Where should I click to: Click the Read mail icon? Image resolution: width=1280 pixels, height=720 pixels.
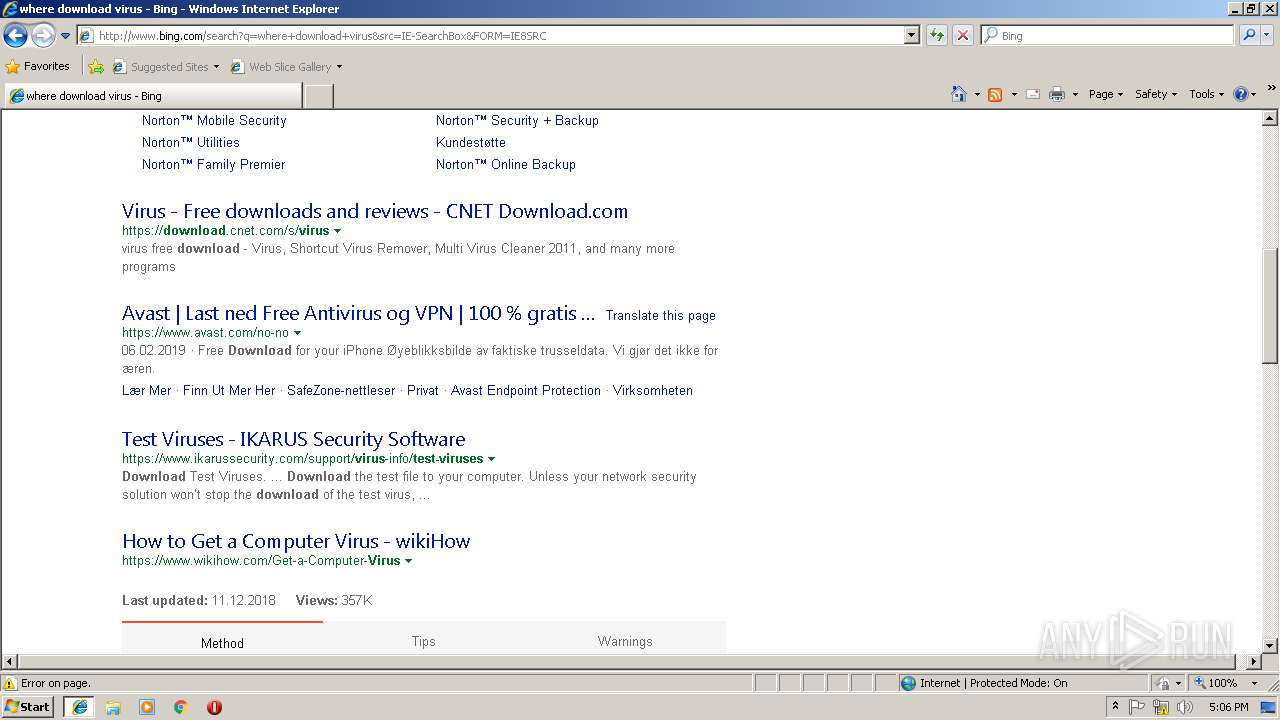pos(1033,94)
